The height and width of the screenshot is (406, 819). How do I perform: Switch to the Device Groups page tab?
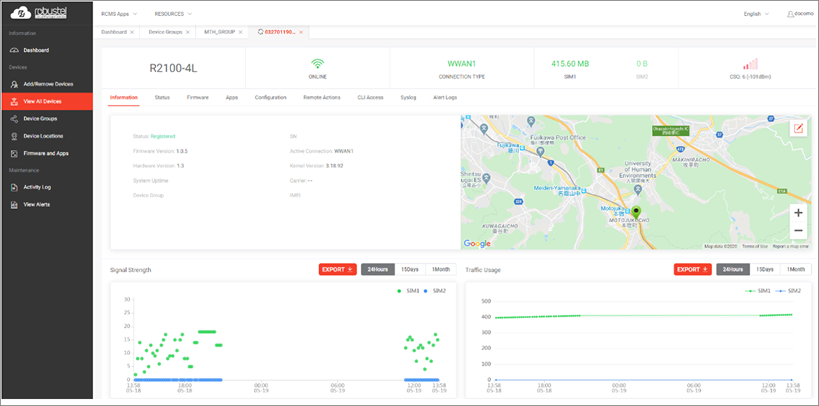click(165, 32)
